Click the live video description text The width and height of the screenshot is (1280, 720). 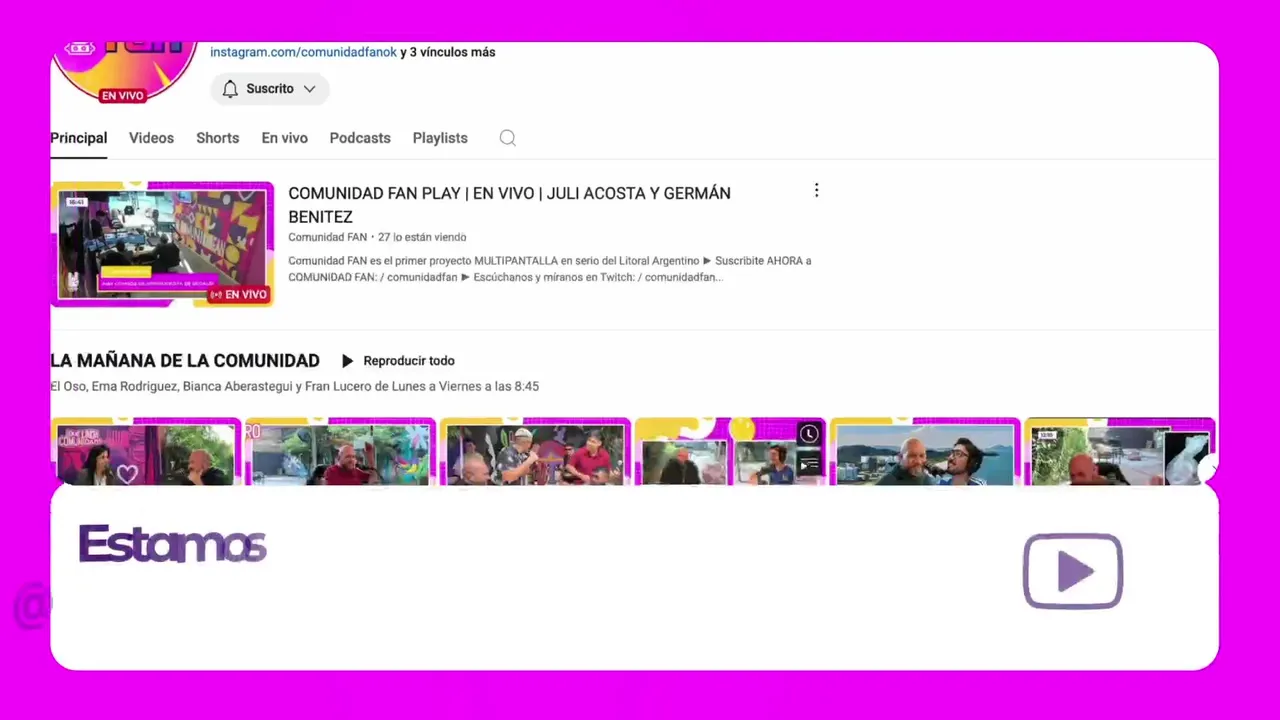pos(550,269)
